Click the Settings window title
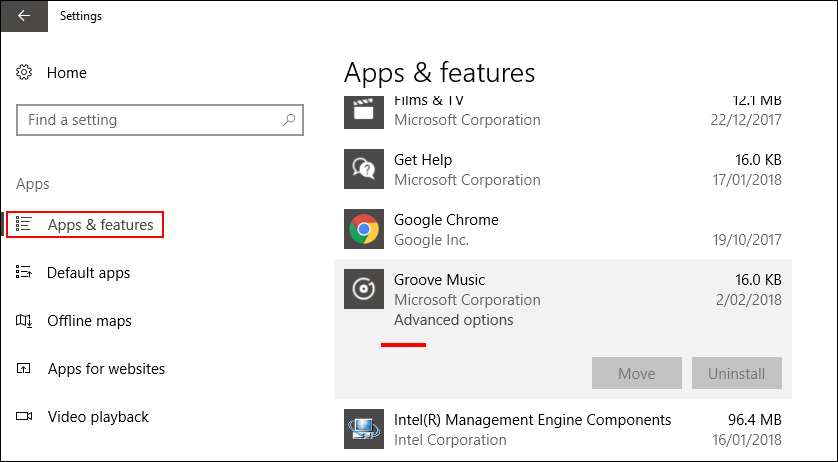 tap(81, 16)
